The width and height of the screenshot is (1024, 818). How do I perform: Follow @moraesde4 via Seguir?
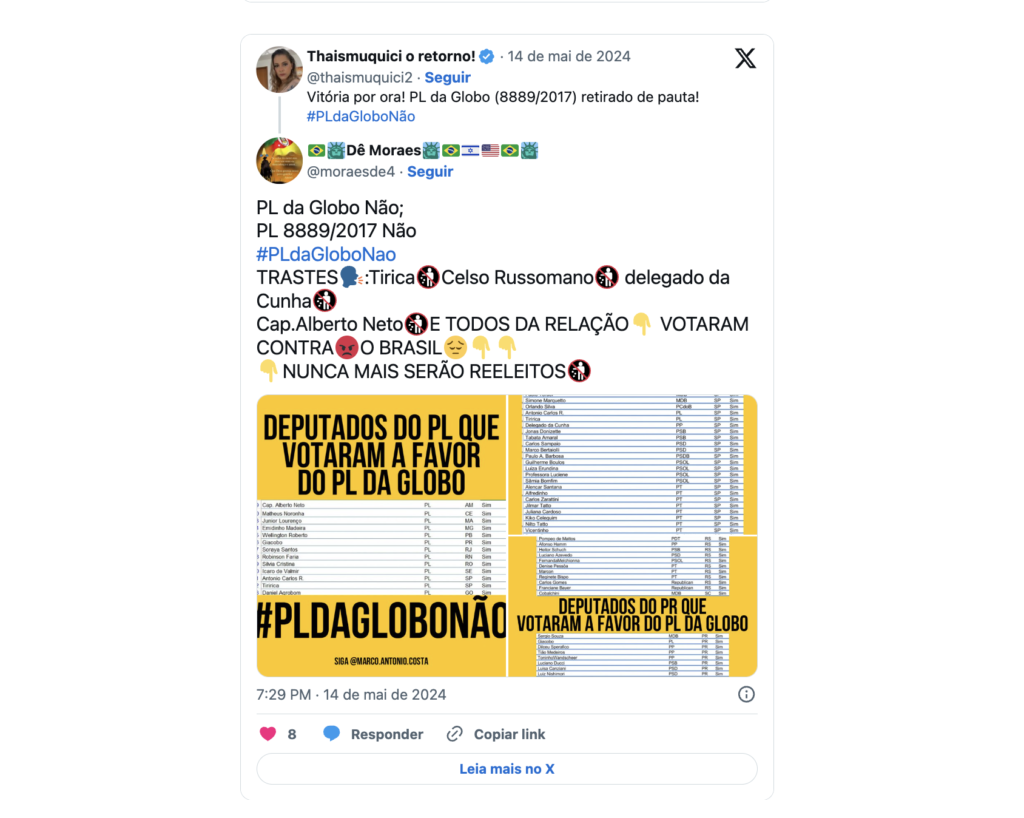pos(430,172)
